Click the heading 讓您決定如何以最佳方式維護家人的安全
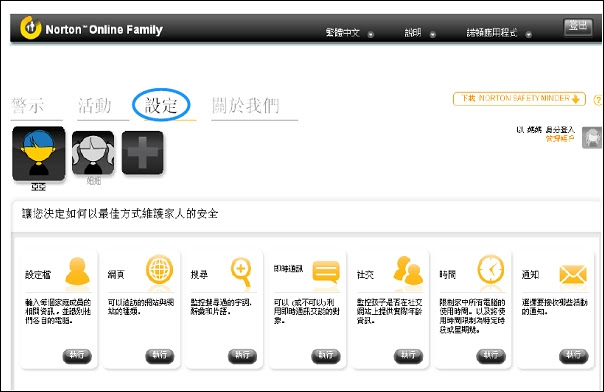 120,214
